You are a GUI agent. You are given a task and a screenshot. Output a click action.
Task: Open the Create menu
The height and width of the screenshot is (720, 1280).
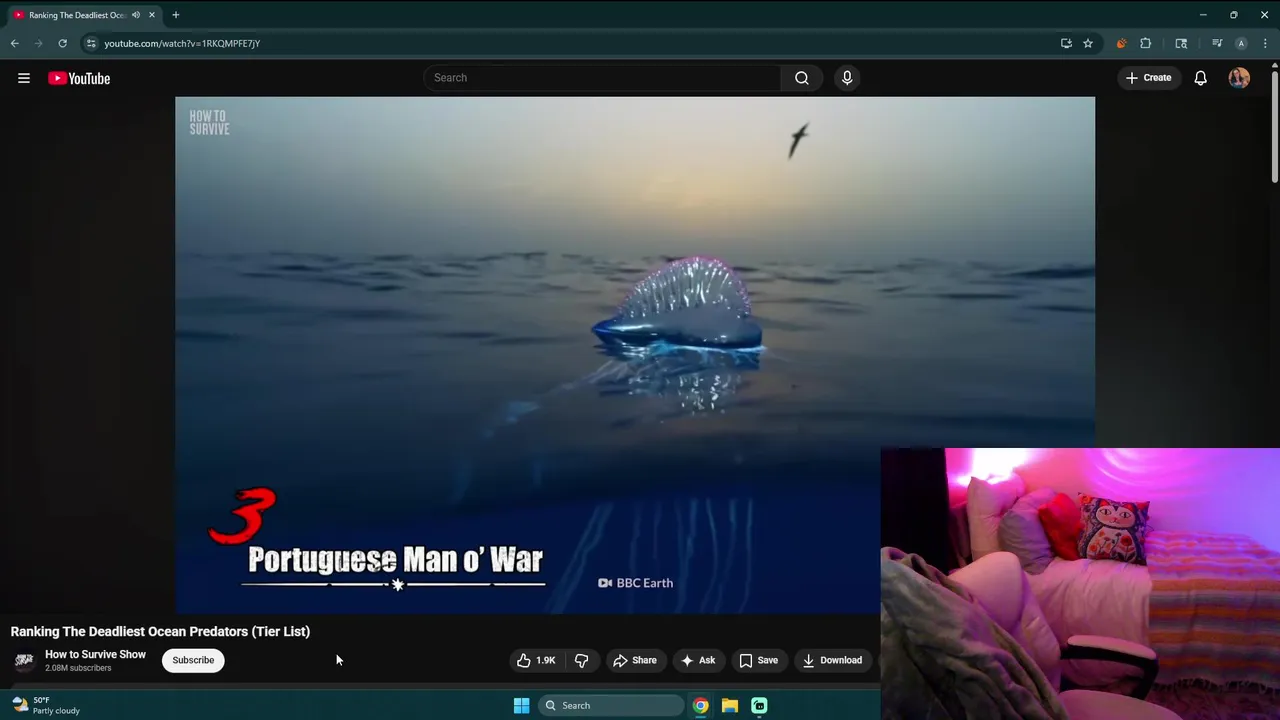(1148, 78)
